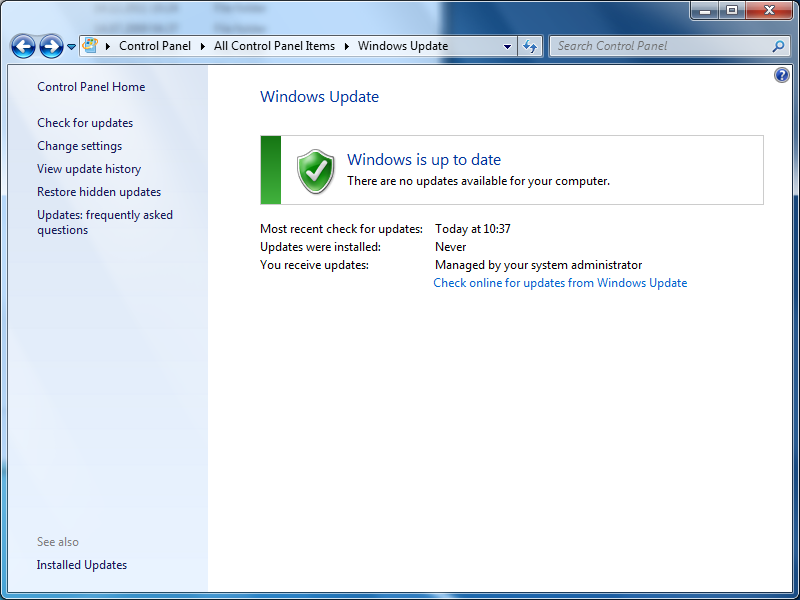The width and height of the screenshot is (800, 600).
Task: Click Check online for updates from Windows Update
Action: tap(560, 283)
